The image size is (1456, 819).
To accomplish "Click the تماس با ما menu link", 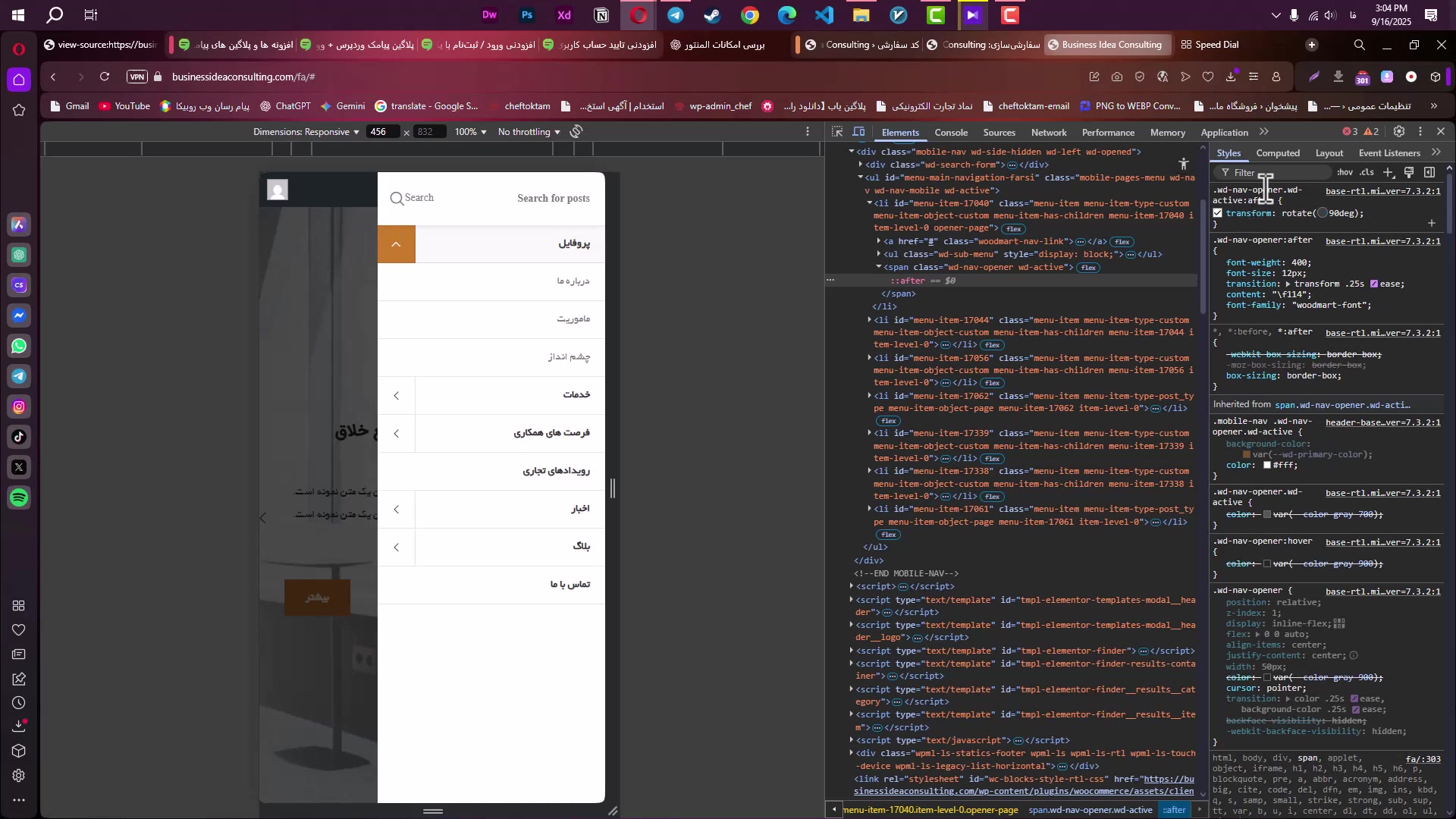I will (x=570, y=585).
